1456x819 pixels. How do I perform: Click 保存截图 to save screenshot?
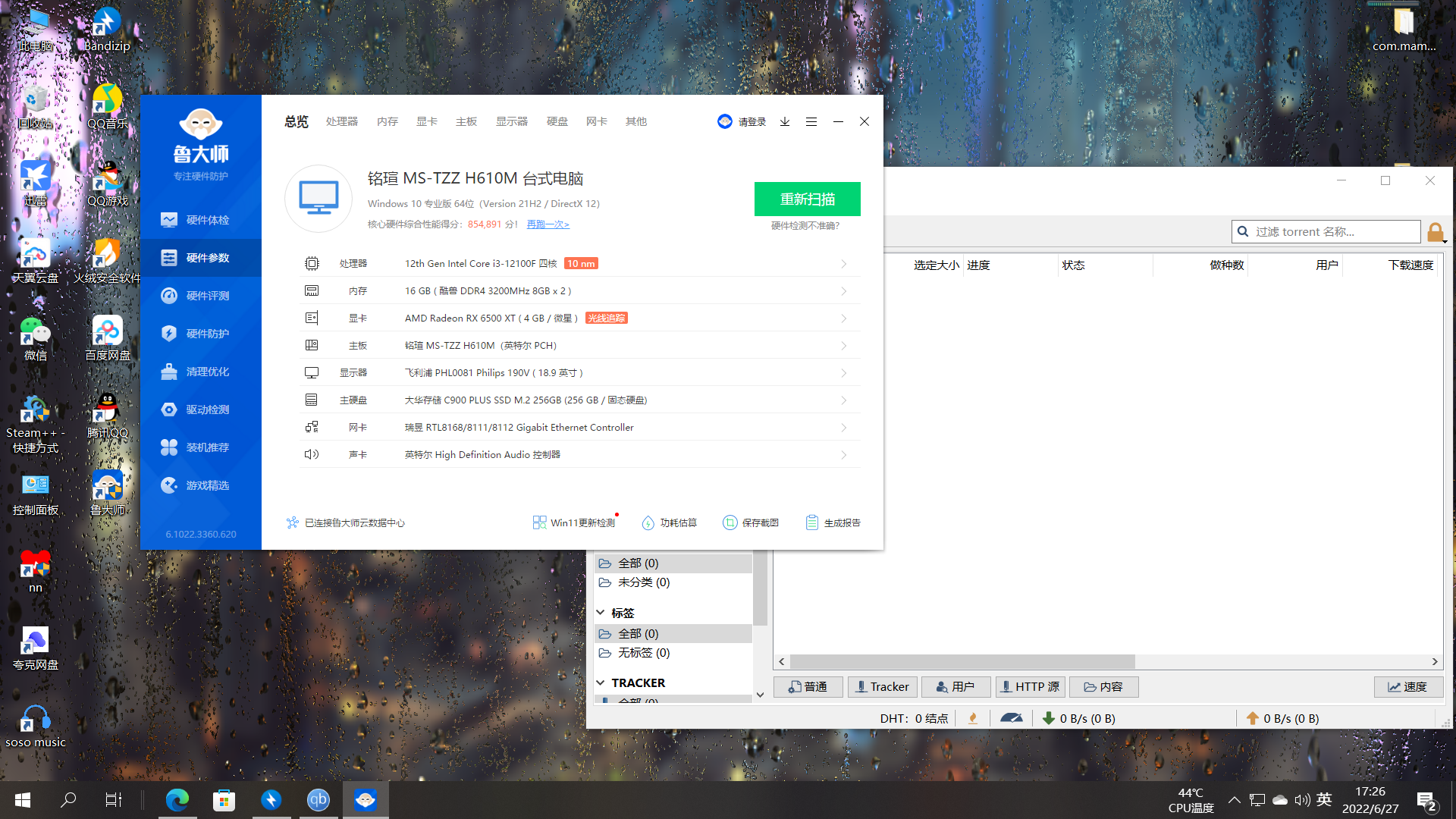751,522
